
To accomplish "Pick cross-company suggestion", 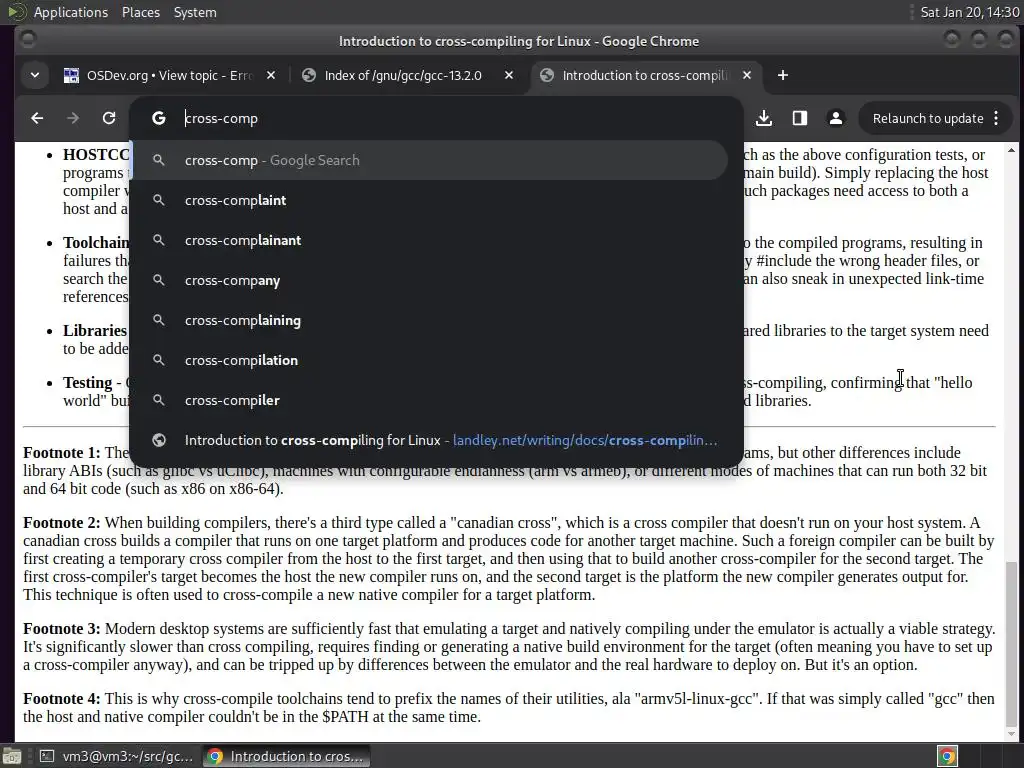I will 430,280.
